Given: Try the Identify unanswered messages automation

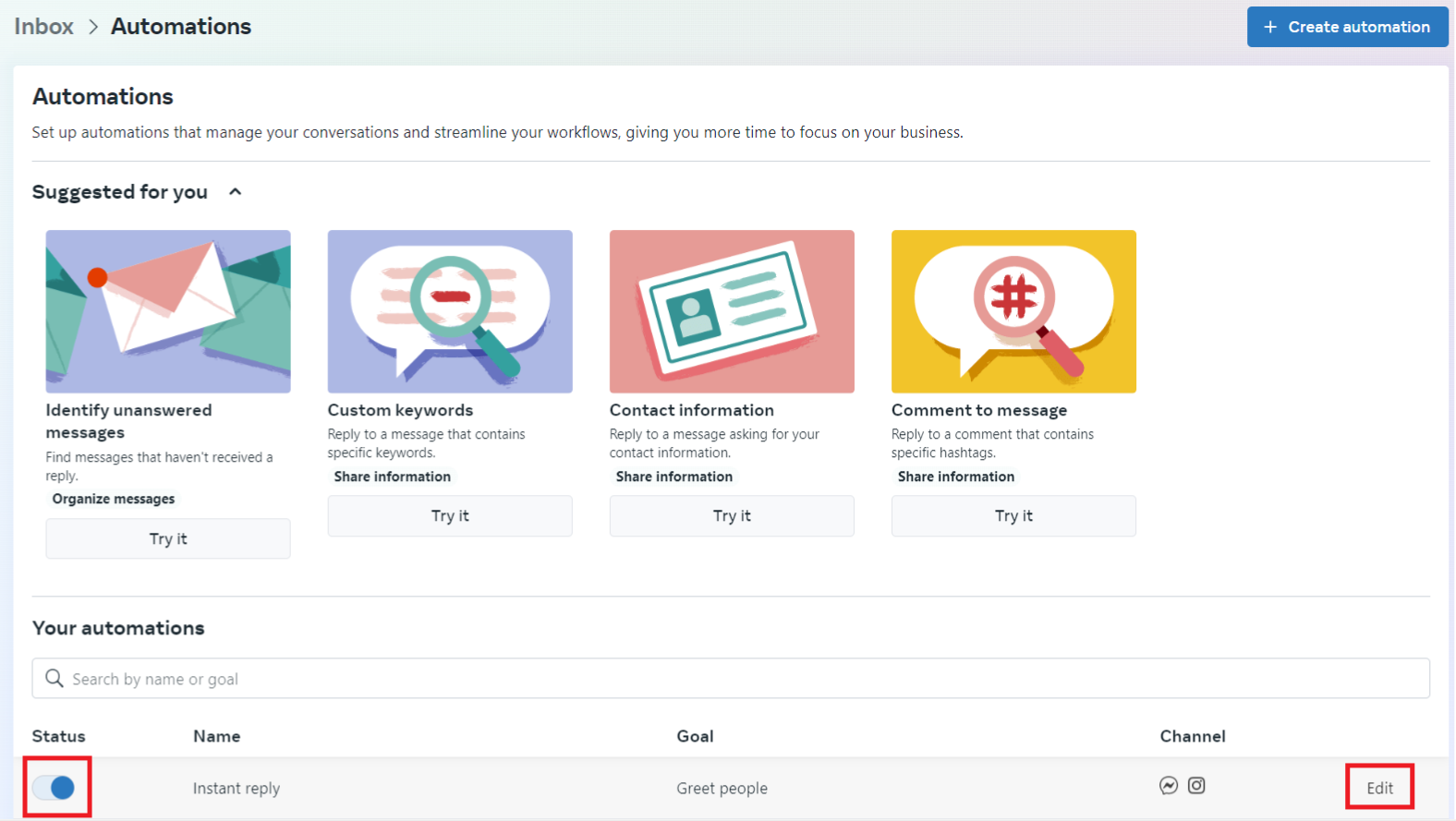Looking at the screenshot, I should pos(168,538).
